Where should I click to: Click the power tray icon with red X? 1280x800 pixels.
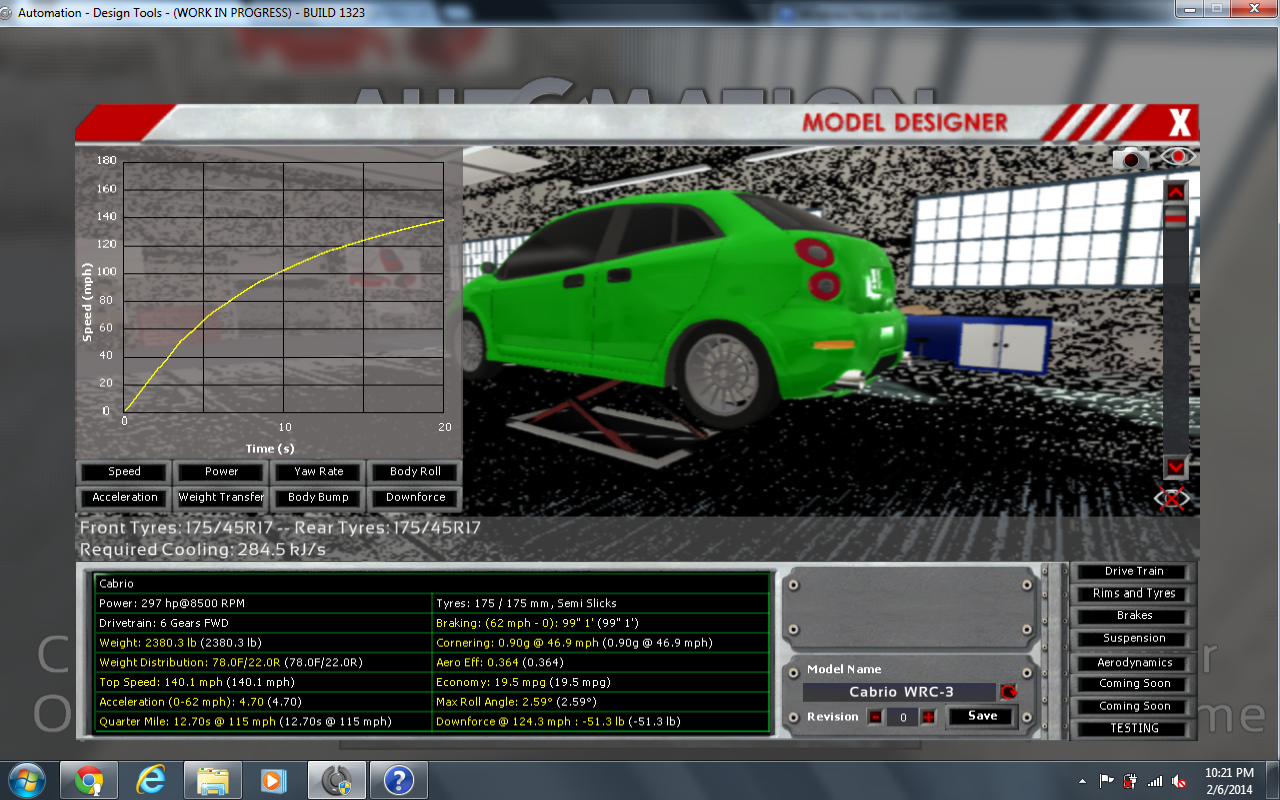tap(1131, 781)
